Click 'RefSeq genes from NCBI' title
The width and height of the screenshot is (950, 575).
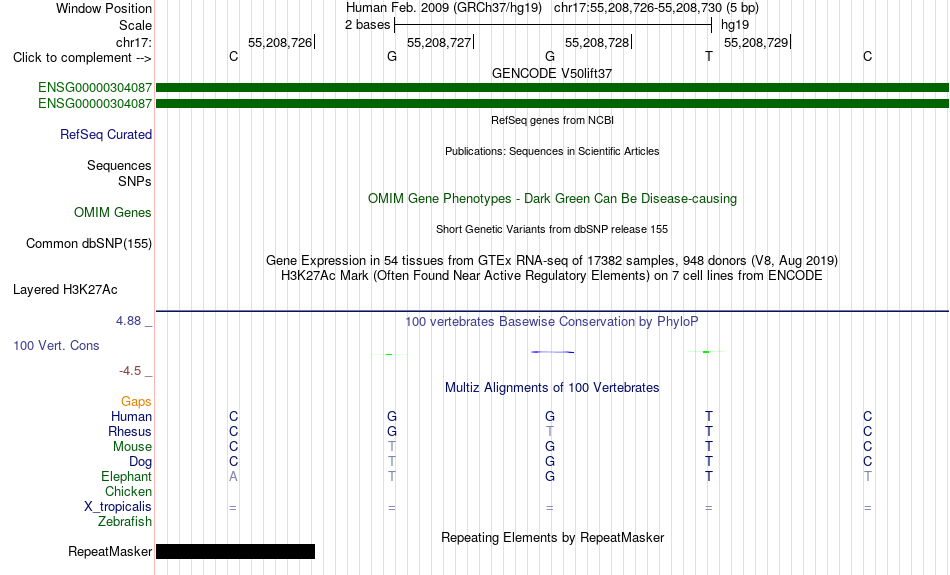(x=552, y=120)
